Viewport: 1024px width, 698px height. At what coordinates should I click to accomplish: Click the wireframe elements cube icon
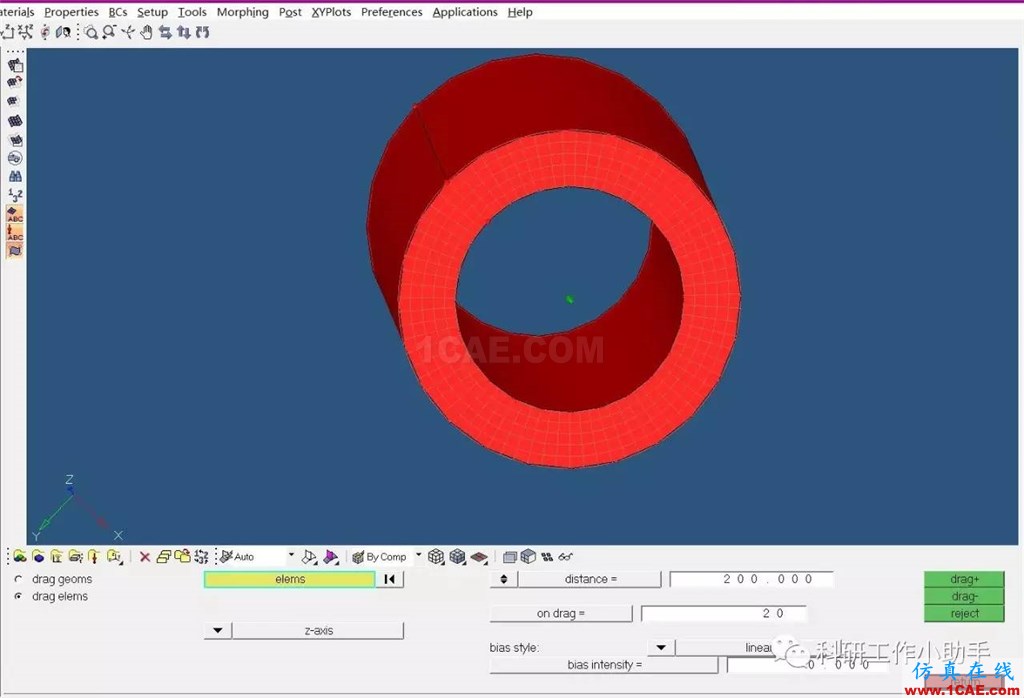click(436, 556)
